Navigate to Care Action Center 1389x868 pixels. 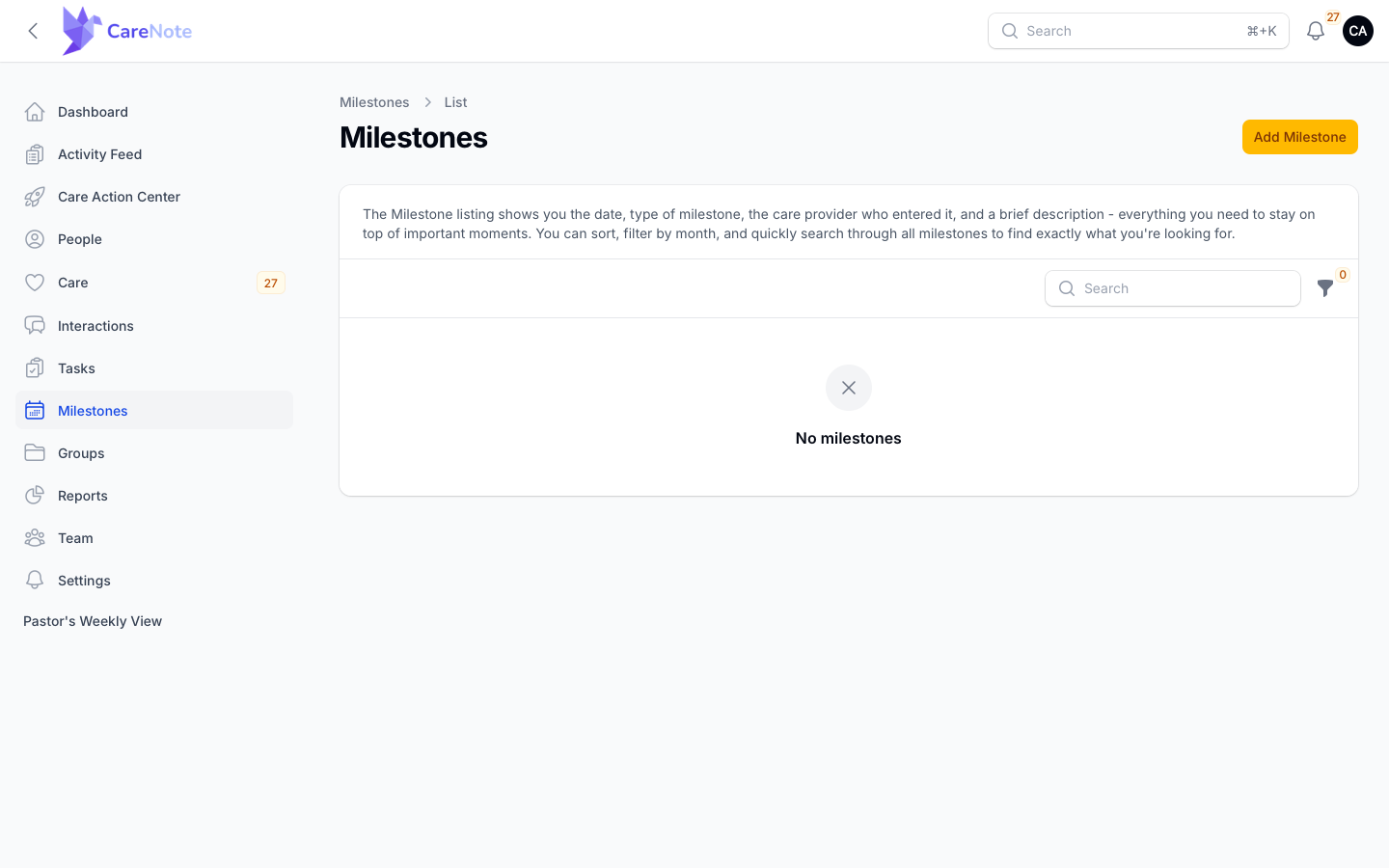point(154,197)
